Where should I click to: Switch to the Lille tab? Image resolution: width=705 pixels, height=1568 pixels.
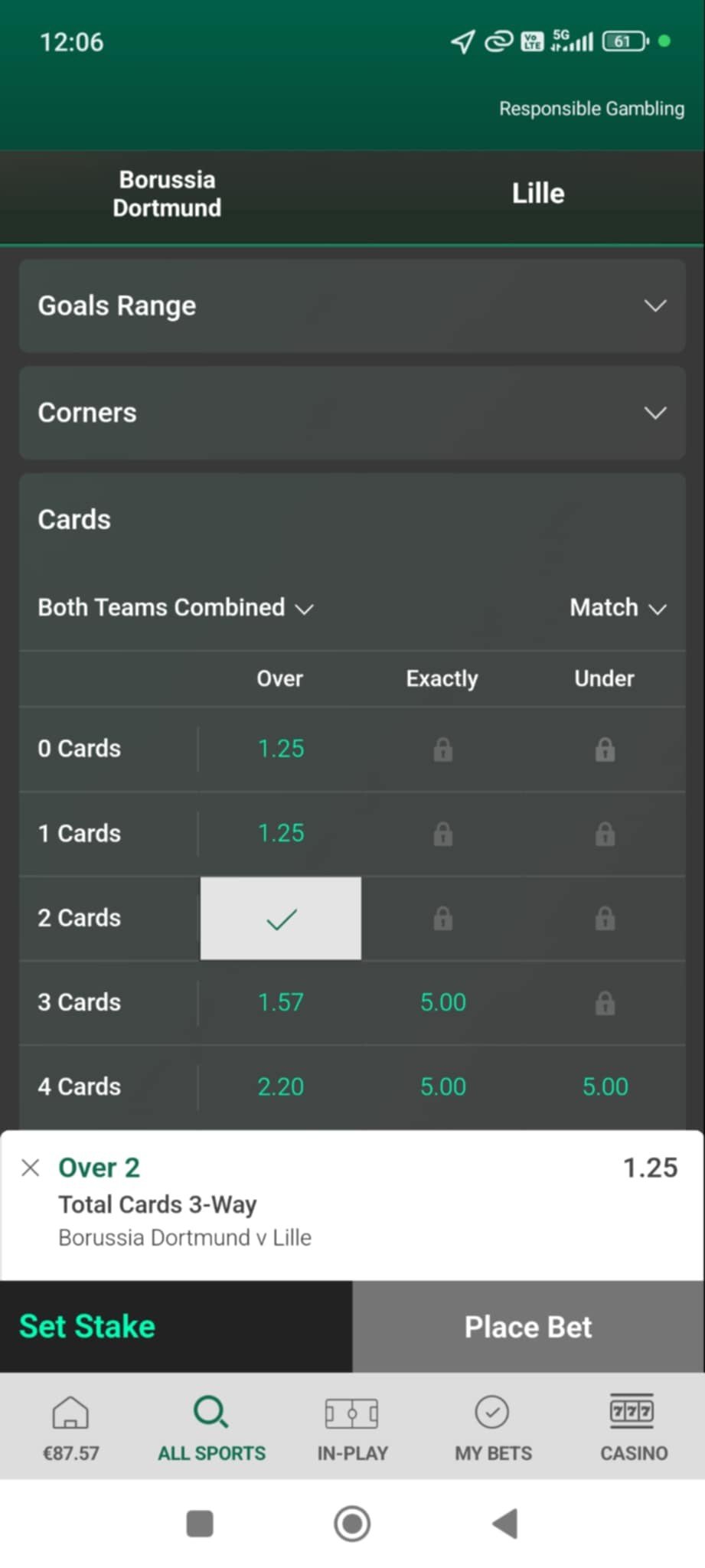538,194
